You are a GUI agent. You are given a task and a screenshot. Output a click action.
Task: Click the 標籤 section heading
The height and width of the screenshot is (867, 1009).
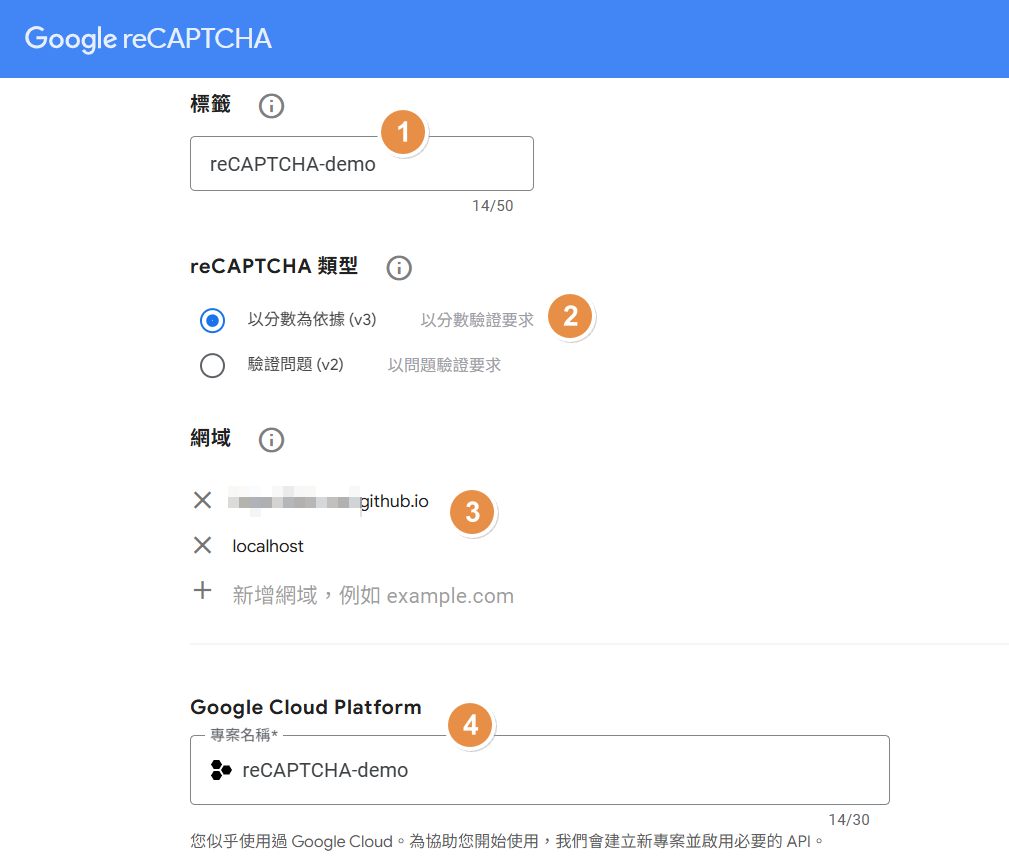pos(210,104)
